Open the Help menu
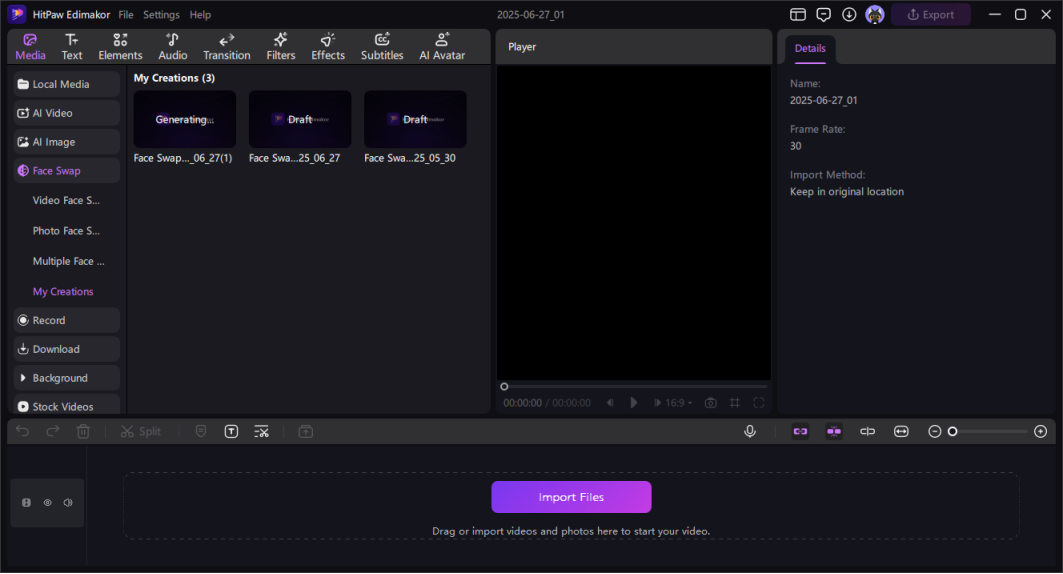Screen dimensions: 1063x574 point(200,14)
